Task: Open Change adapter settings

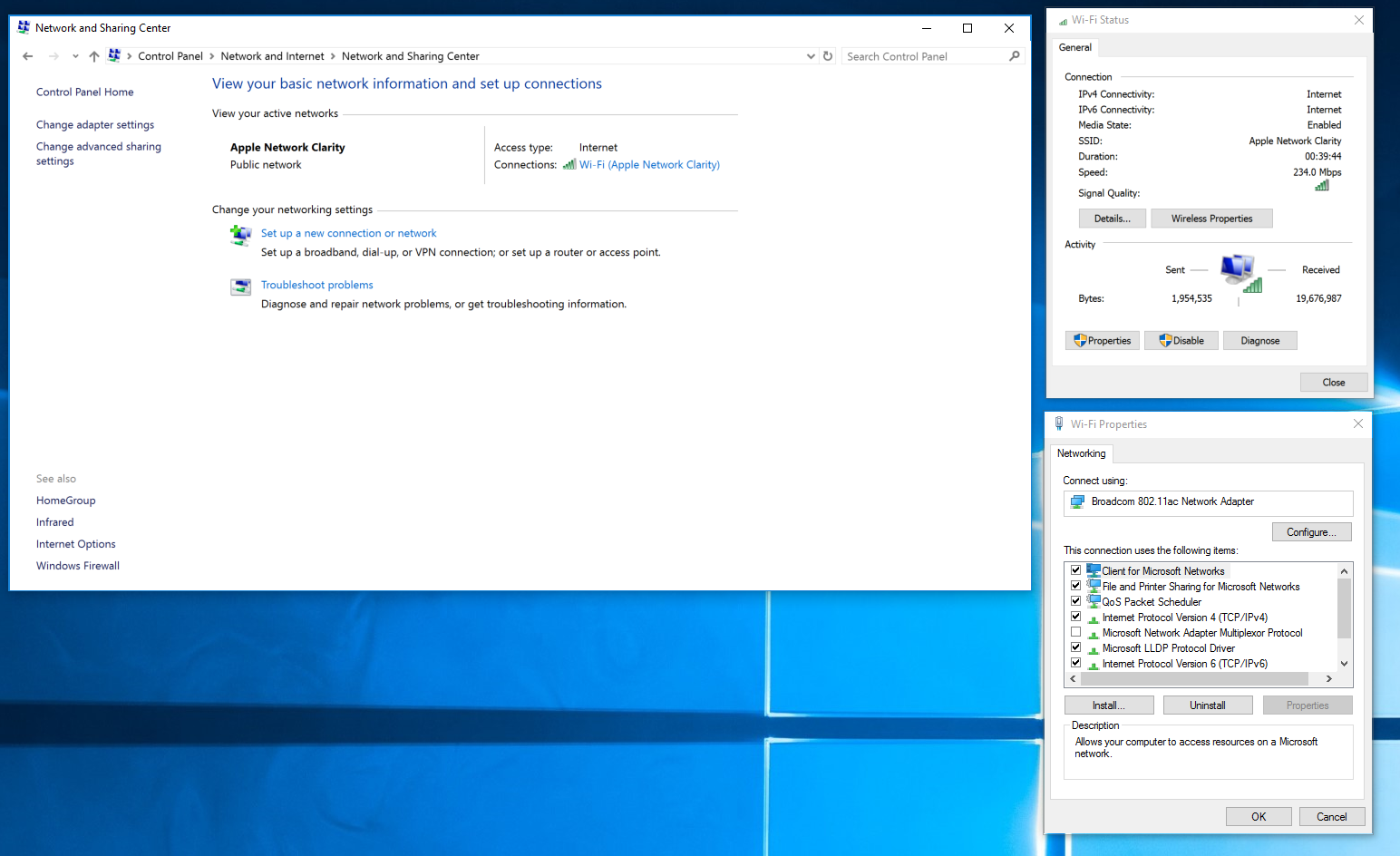Action: pos(95,125)
